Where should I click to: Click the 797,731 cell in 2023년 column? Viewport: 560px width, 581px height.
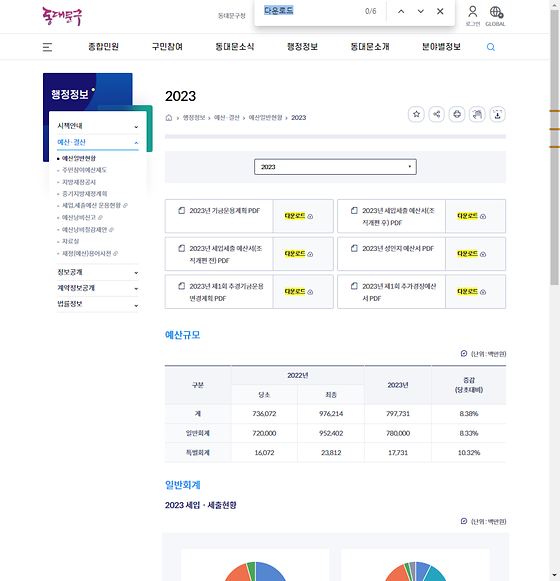click(x=398, y=414)
